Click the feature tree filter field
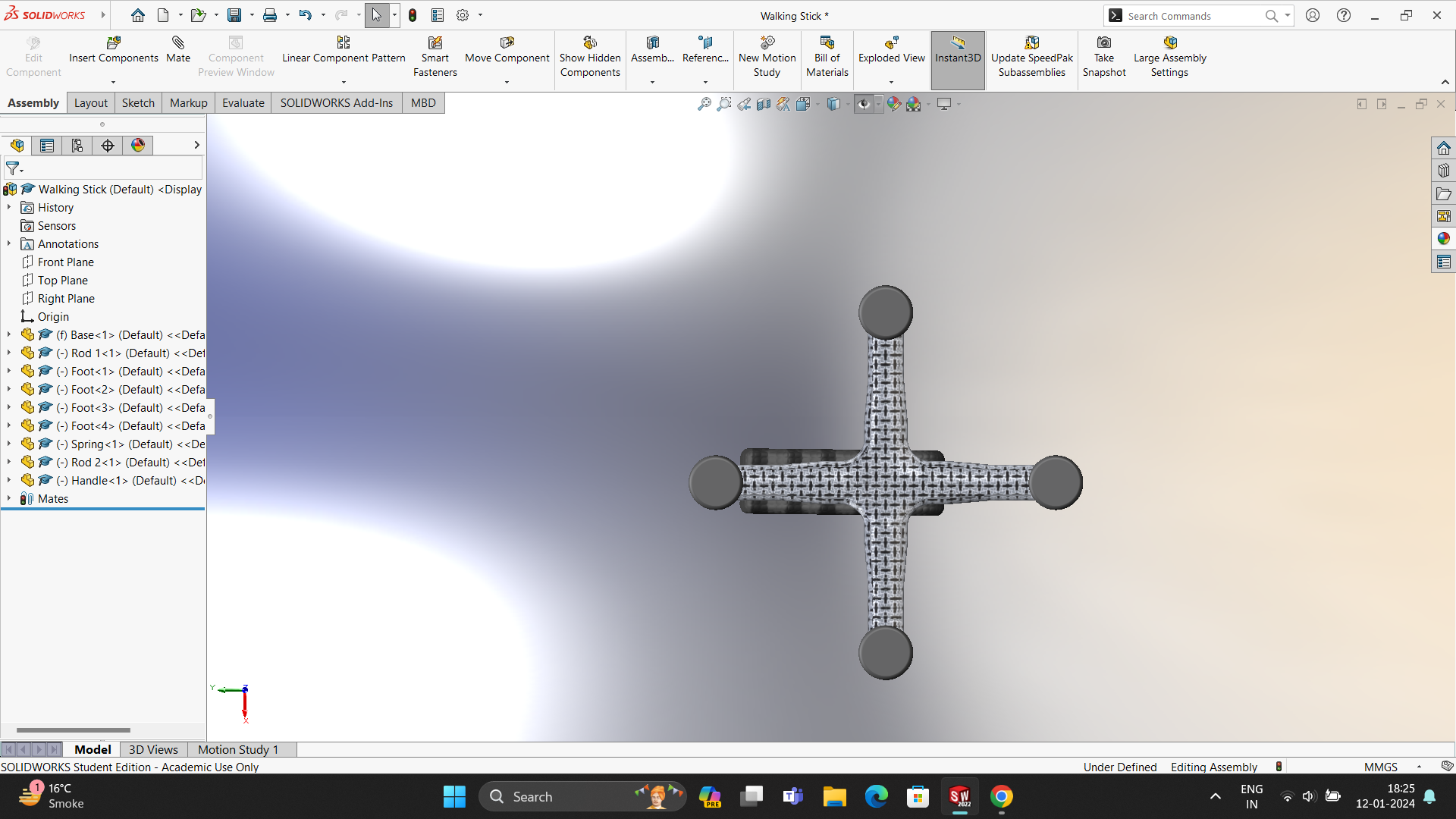The image size is (1456, 819). tap(103, 168)
